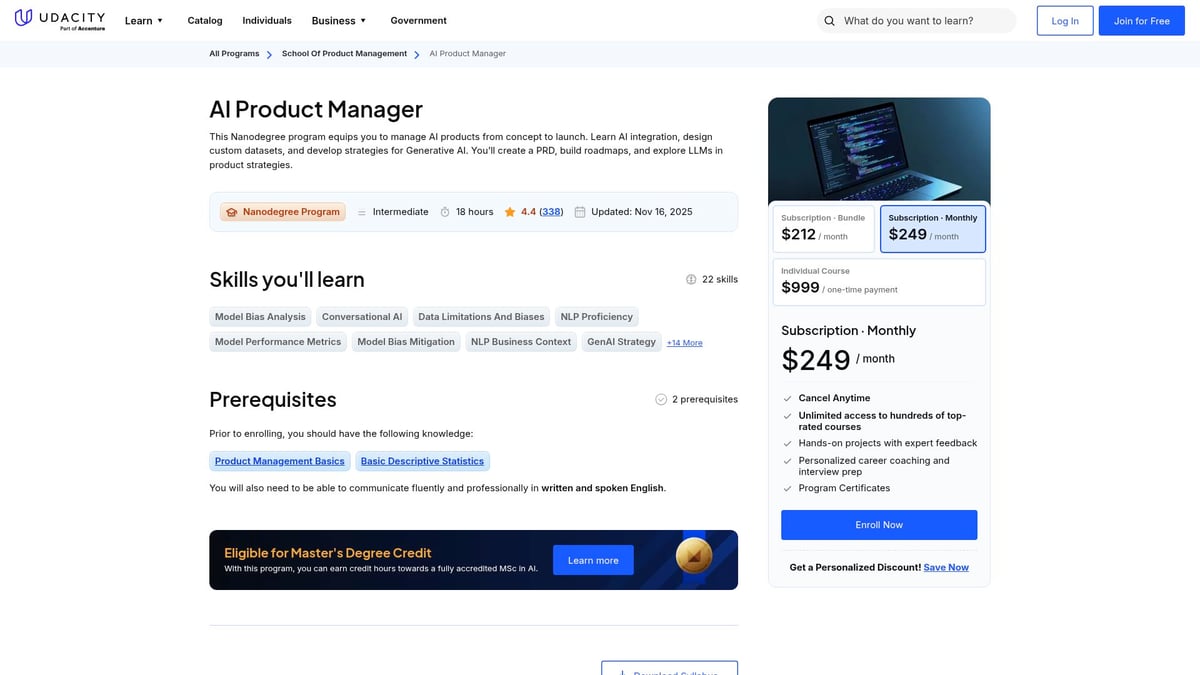Viewport: 1200px width, 675px height.
Task: Click the Nanodegree Program badge
Action: (283, 212)
